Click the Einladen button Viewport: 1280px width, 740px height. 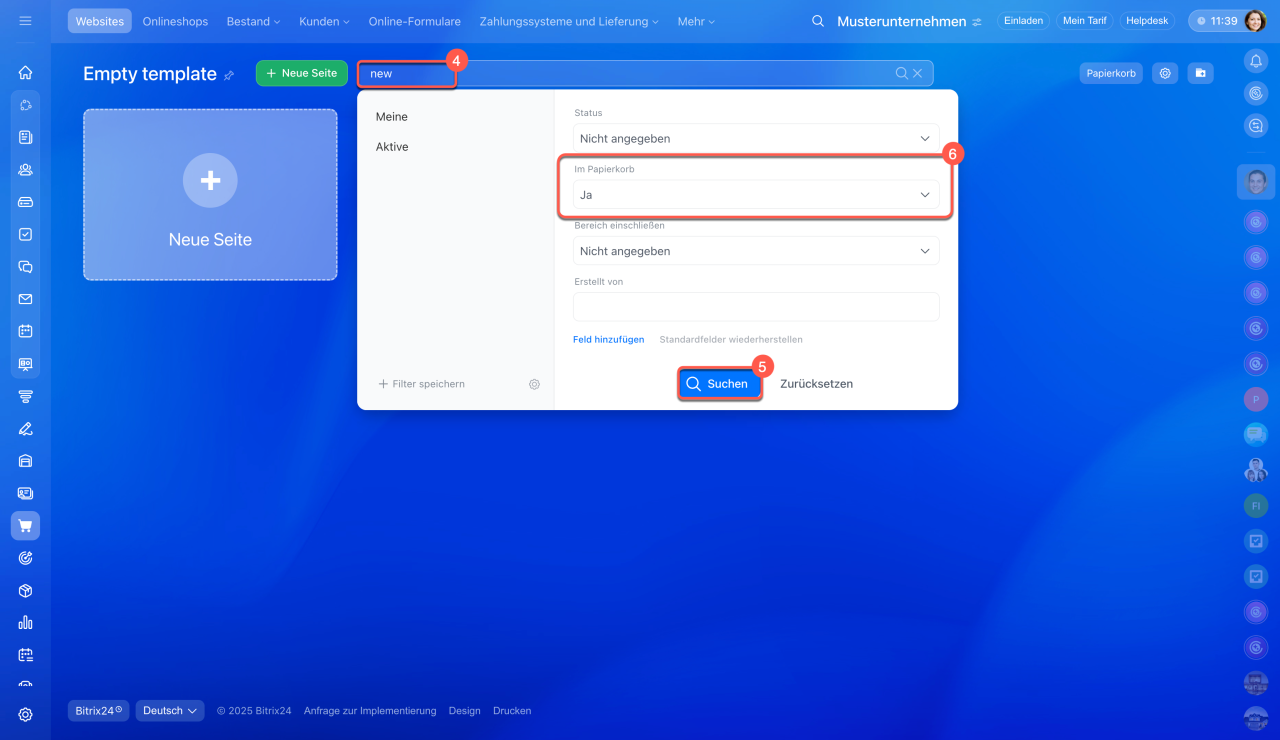[x=1021, y=21]
